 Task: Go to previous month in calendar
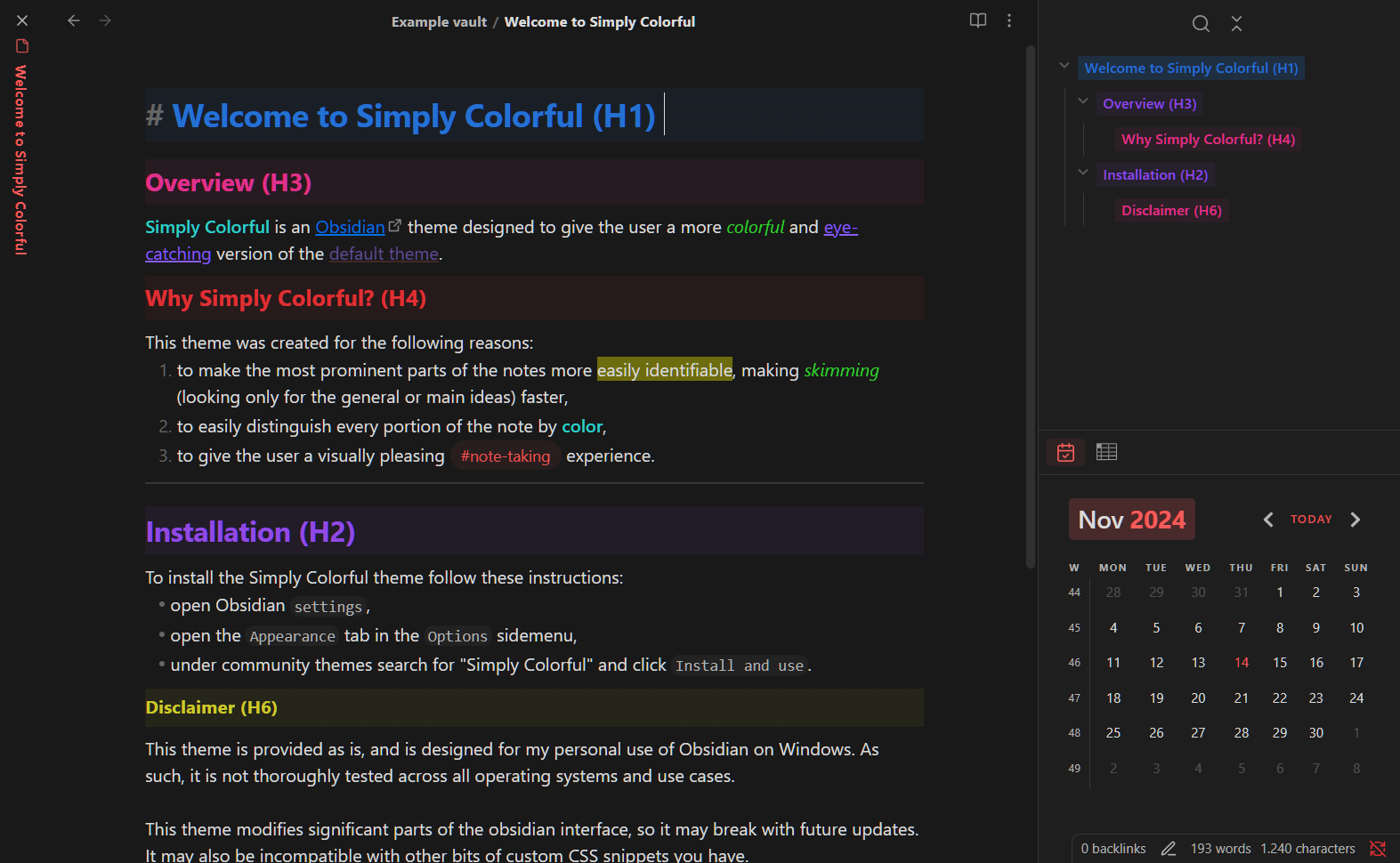(x=1268, y=520)
